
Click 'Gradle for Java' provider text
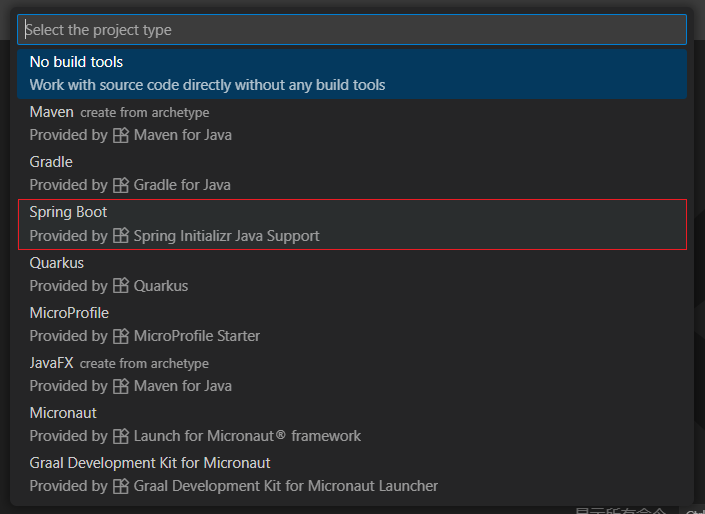[182, 185]
